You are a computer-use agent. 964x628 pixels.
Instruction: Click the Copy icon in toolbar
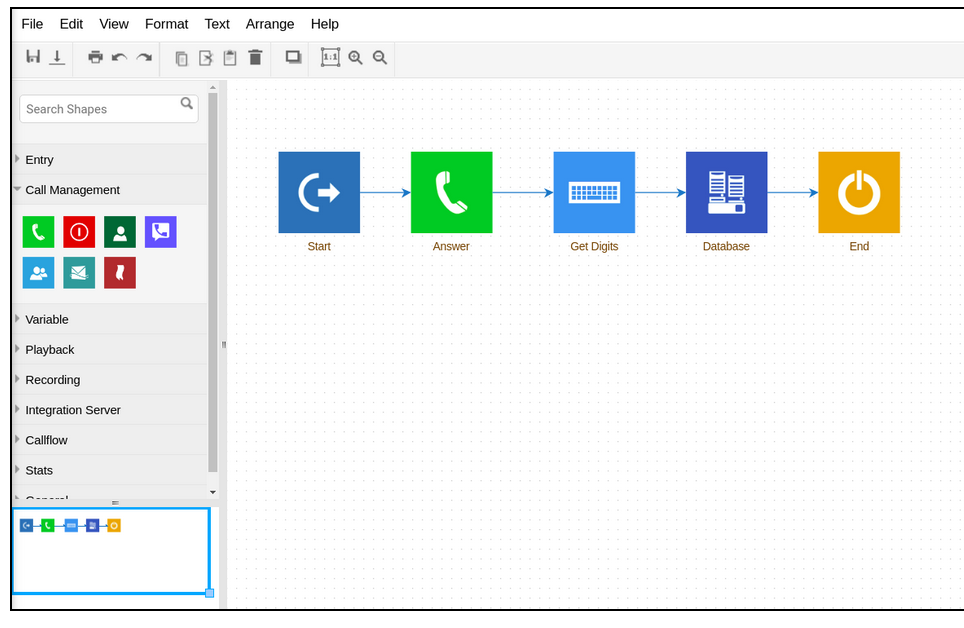point(181,58)
